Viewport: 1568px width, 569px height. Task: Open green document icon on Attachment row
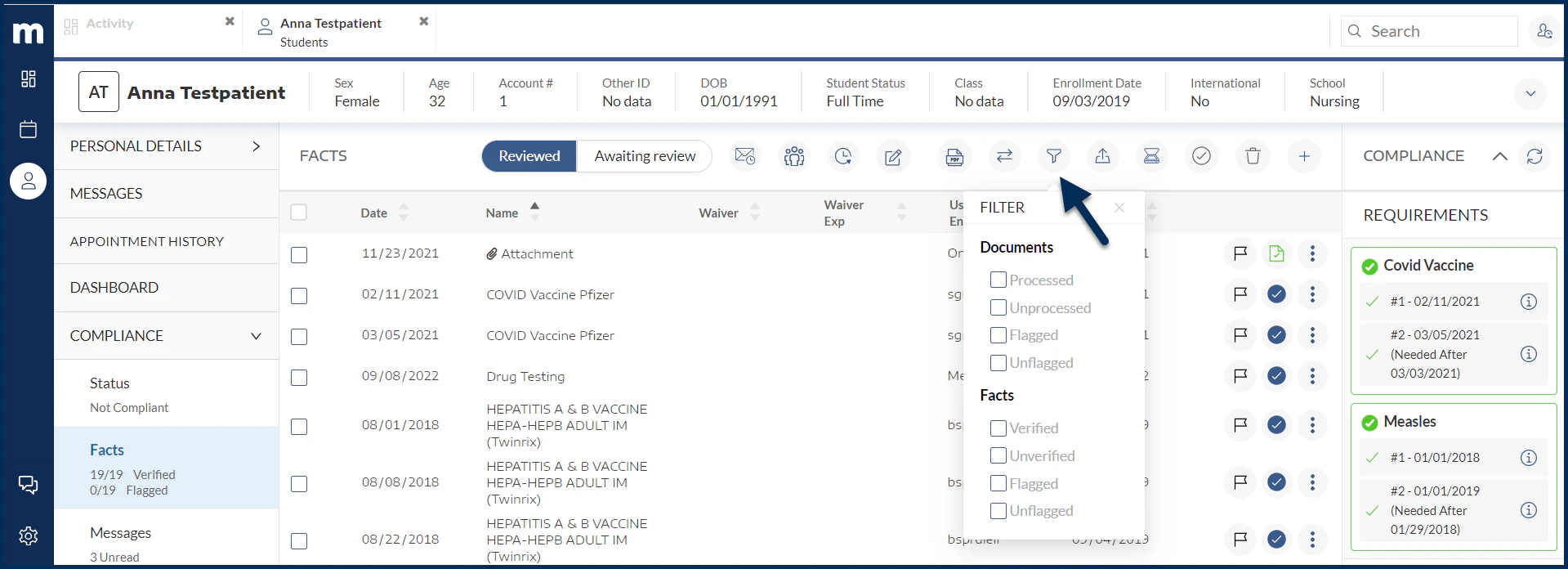pyautogui.click(x=1276, y=253)
